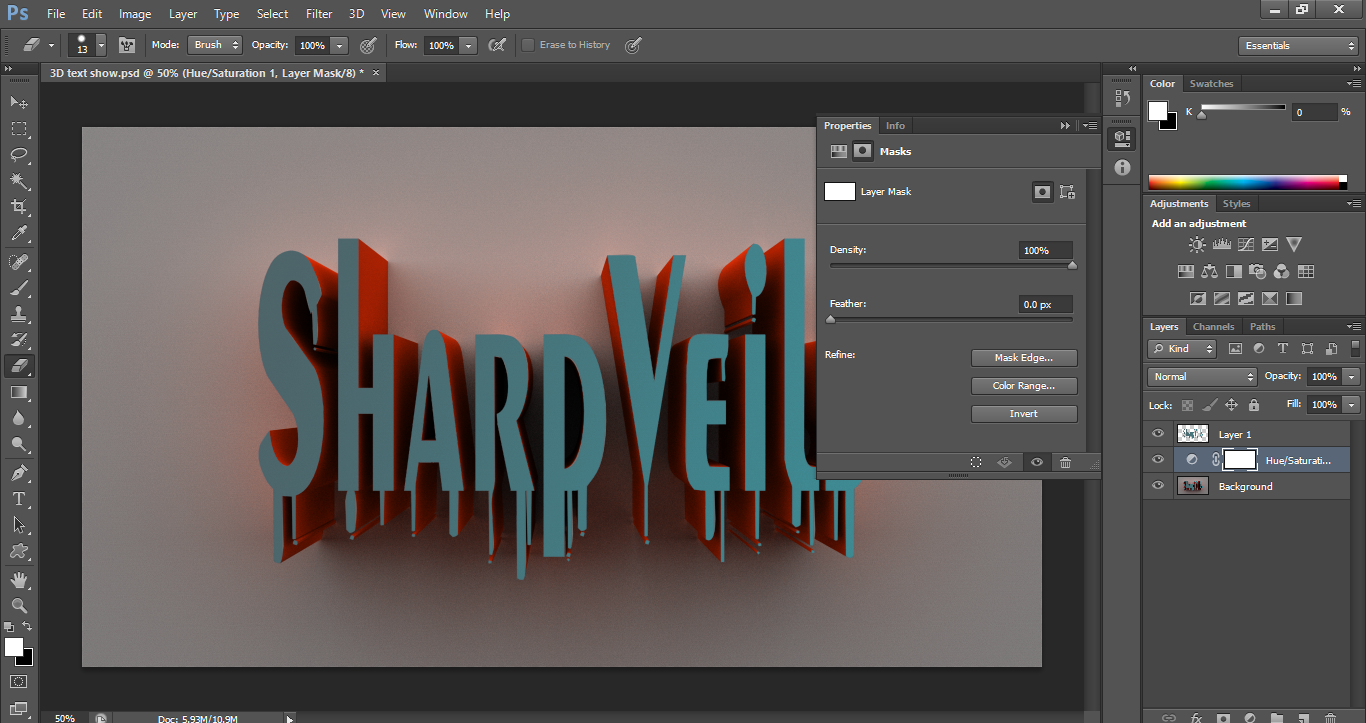Open the eraser Mode dropdown
This screenshot has height=723, width=1366.
[x=216, y=45]
